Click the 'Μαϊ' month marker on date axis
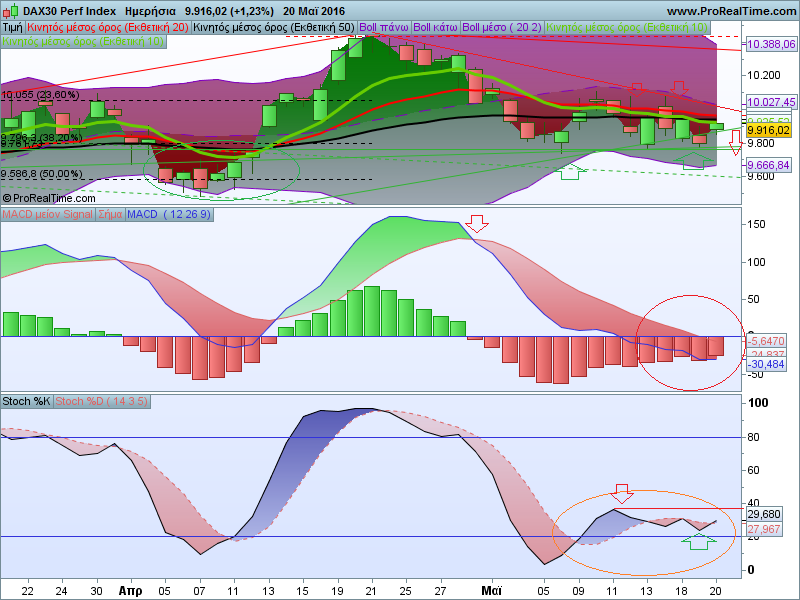800x600 pixels. tap(491, 591)
